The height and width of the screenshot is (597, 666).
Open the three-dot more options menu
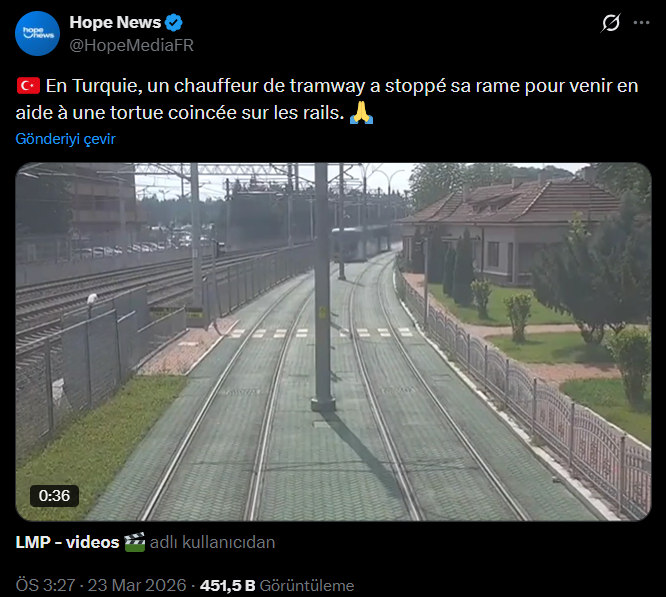(641, 23)
